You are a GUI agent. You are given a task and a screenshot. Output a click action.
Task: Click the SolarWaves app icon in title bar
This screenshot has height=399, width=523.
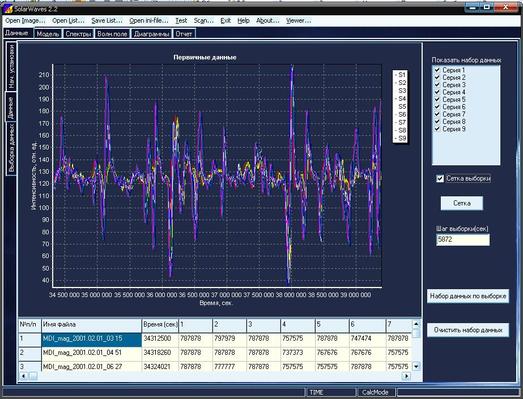click(x=9, y=9)
